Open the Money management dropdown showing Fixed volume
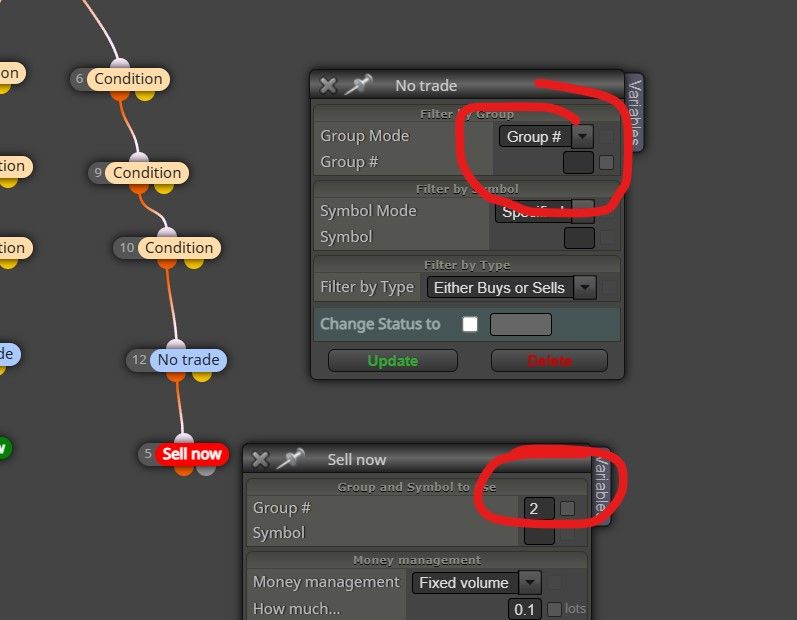Image resolution: width=797 pixels, height=620 pixels. pos(477,583)
